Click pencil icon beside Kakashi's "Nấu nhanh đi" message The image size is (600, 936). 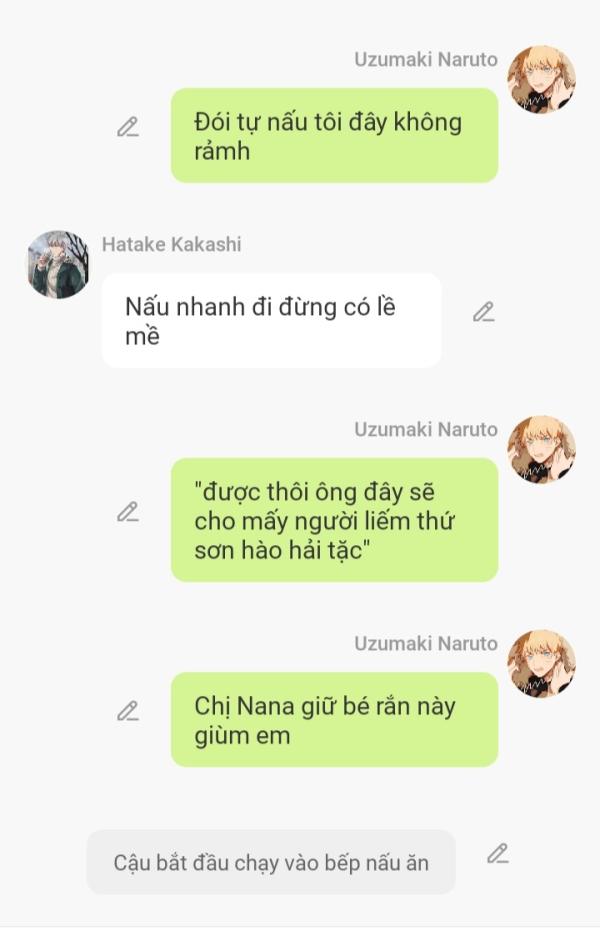click(x=484, y=312)
